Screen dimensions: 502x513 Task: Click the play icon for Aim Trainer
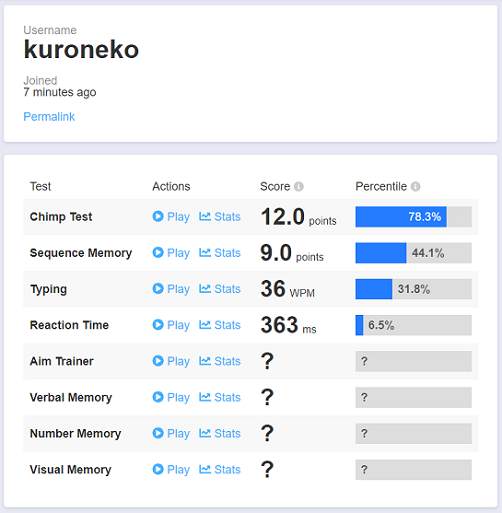pyautogui.click(x=158, y=361)
